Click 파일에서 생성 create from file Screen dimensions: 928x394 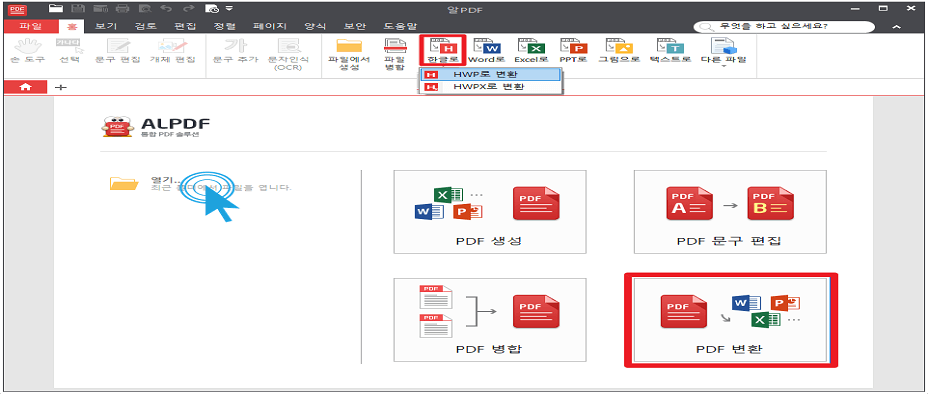tap(349, 54)
